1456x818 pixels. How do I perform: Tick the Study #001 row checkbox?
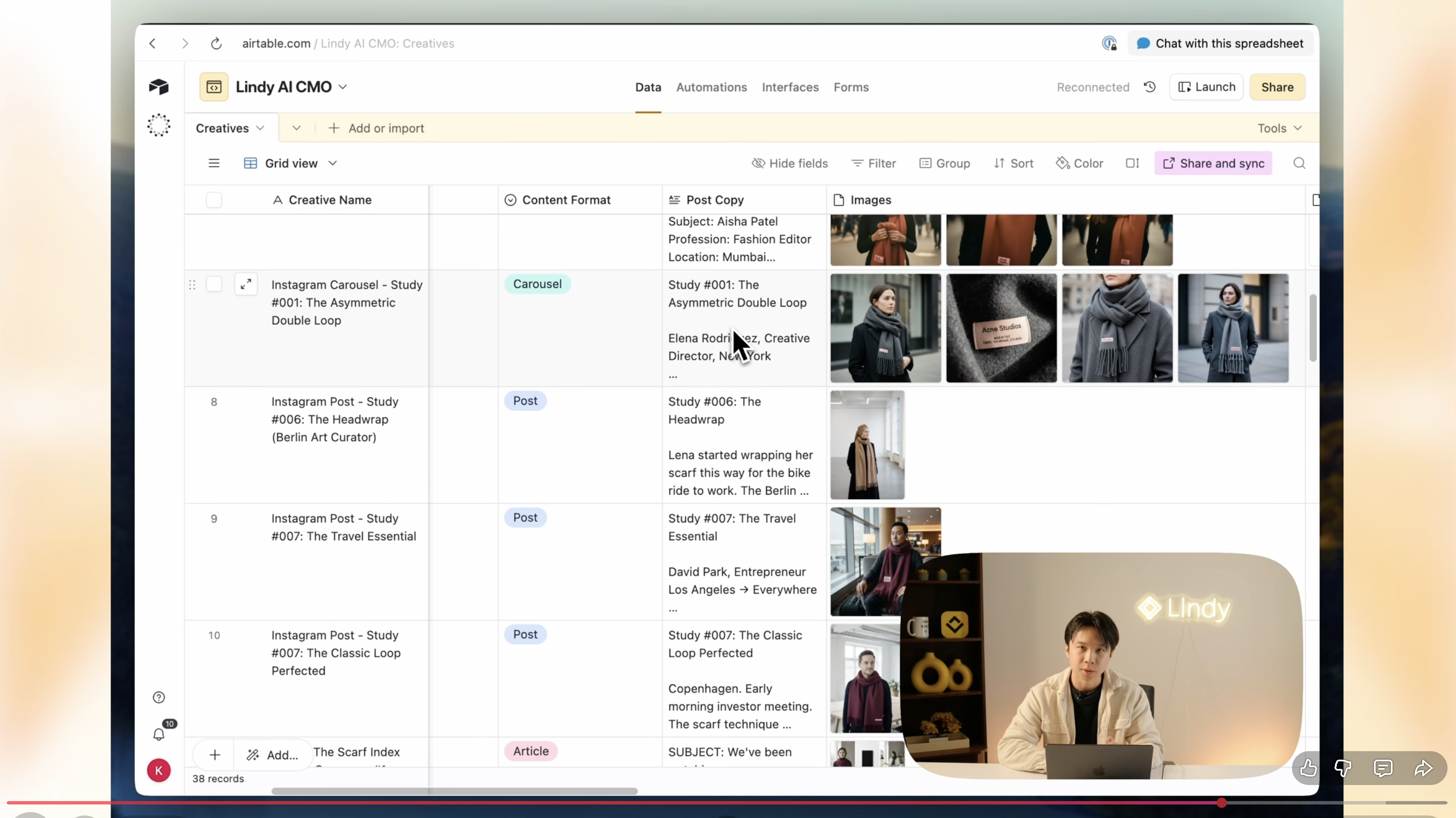tap(213, 284)
